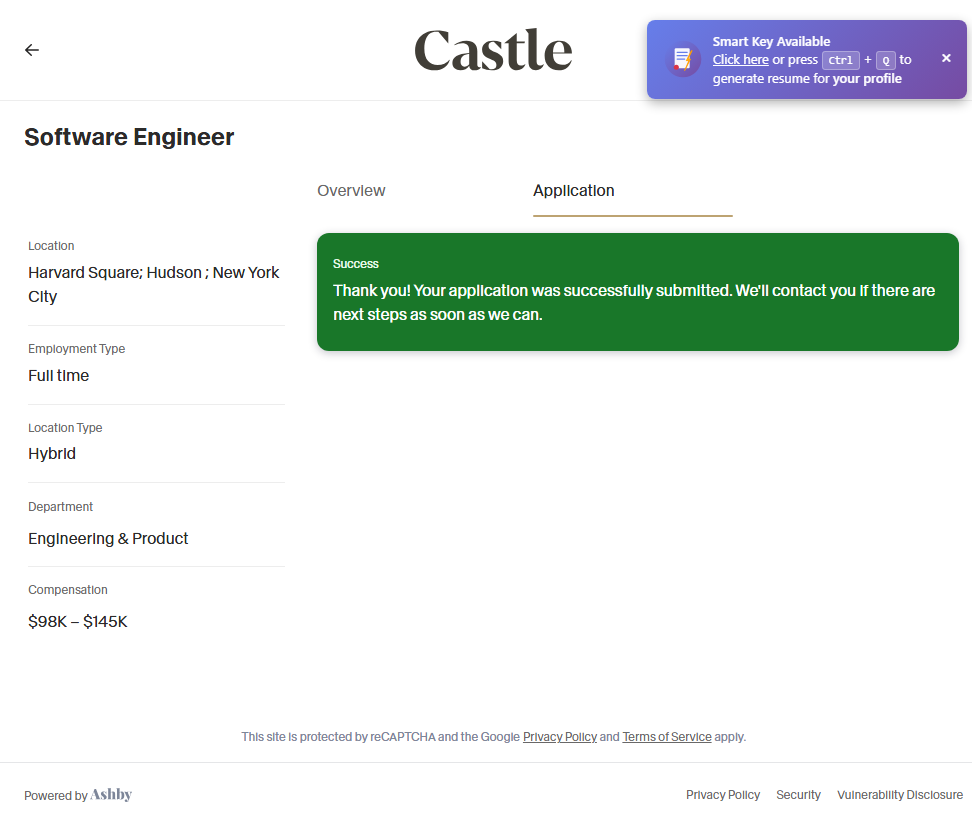Click the $98K – $145K compensation text

(78, 622)
